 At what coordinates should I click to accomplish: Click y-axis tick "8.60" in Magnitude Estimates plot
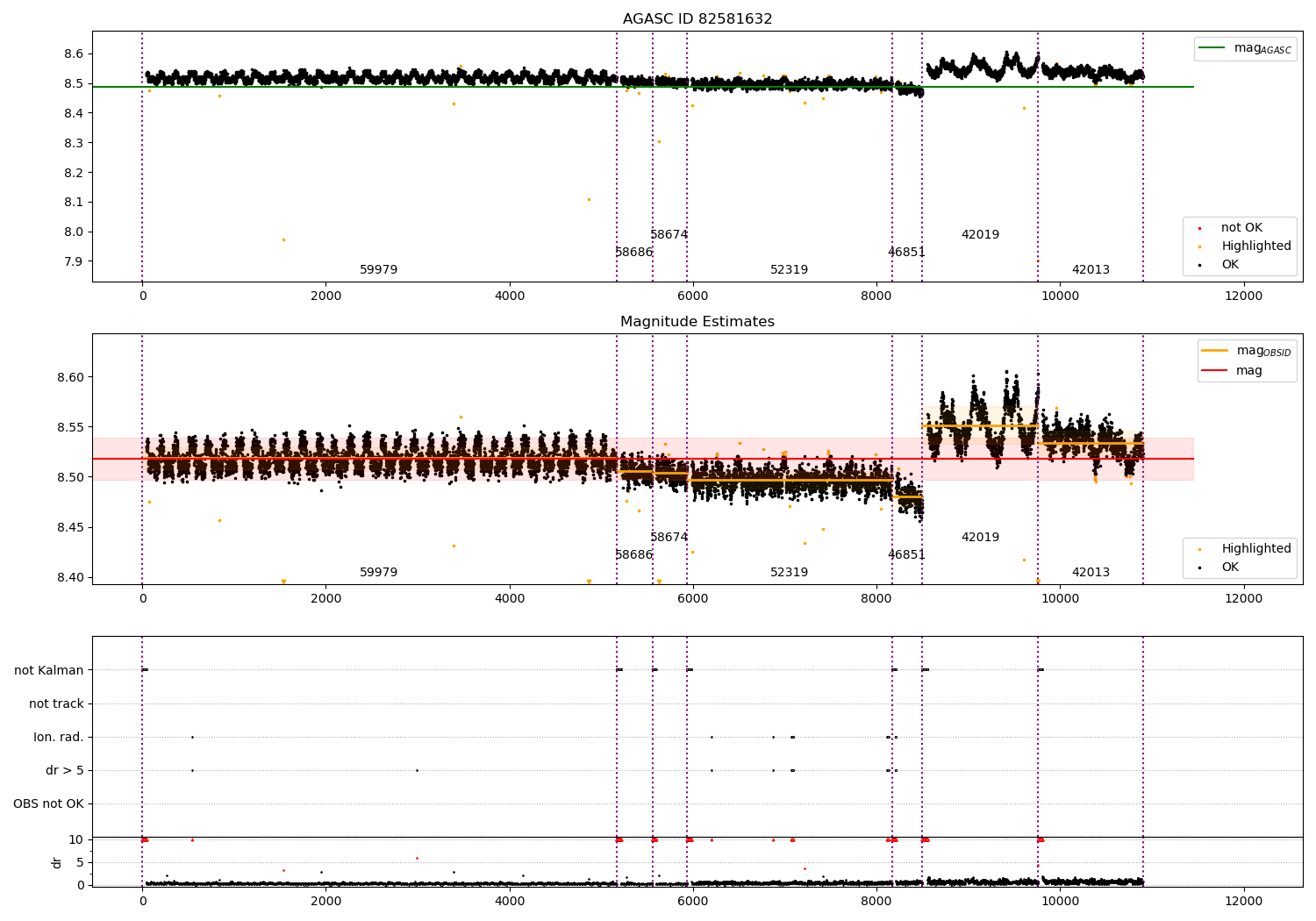click(70, 378)
